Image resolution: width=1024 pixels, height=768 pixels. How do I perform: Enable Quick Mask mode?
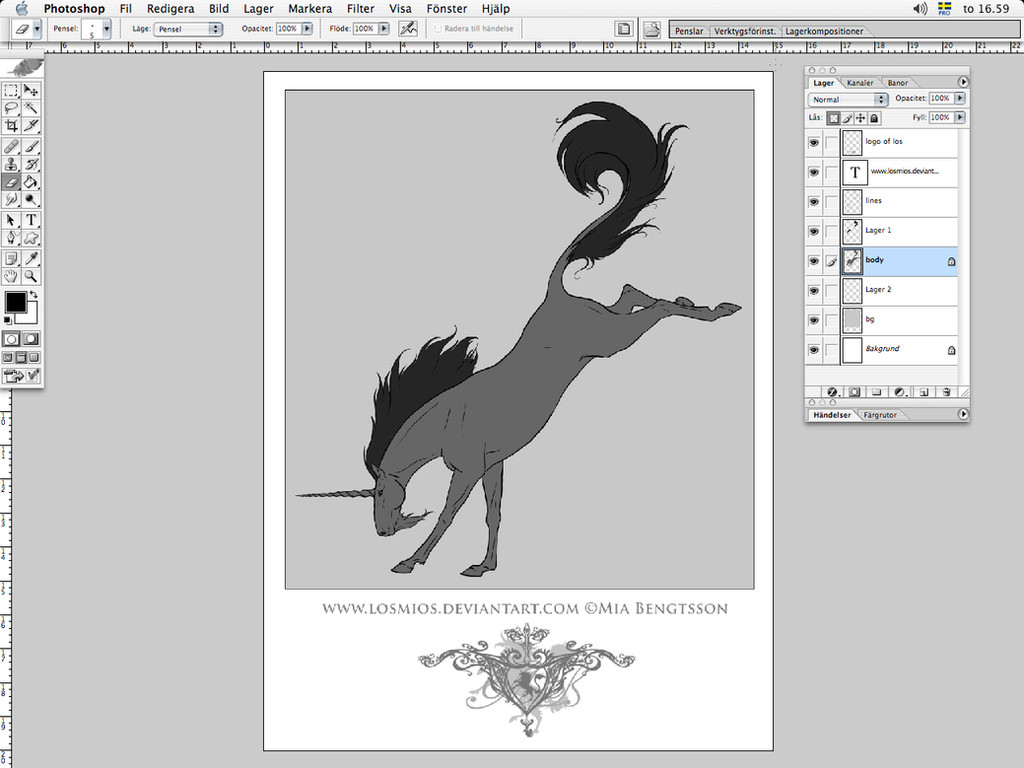tap(31, 339)
